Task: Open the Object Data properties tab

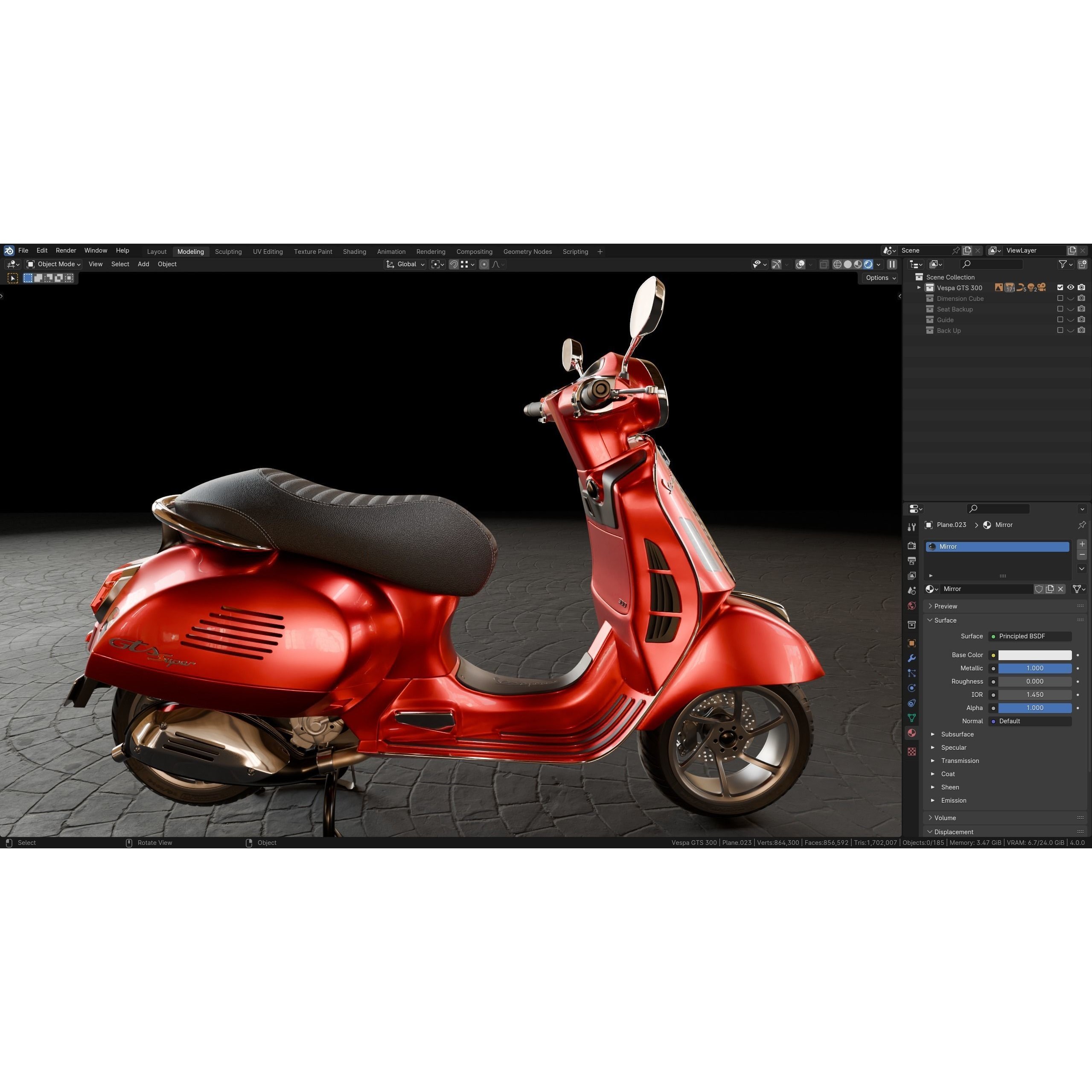Action: [911, 718]
